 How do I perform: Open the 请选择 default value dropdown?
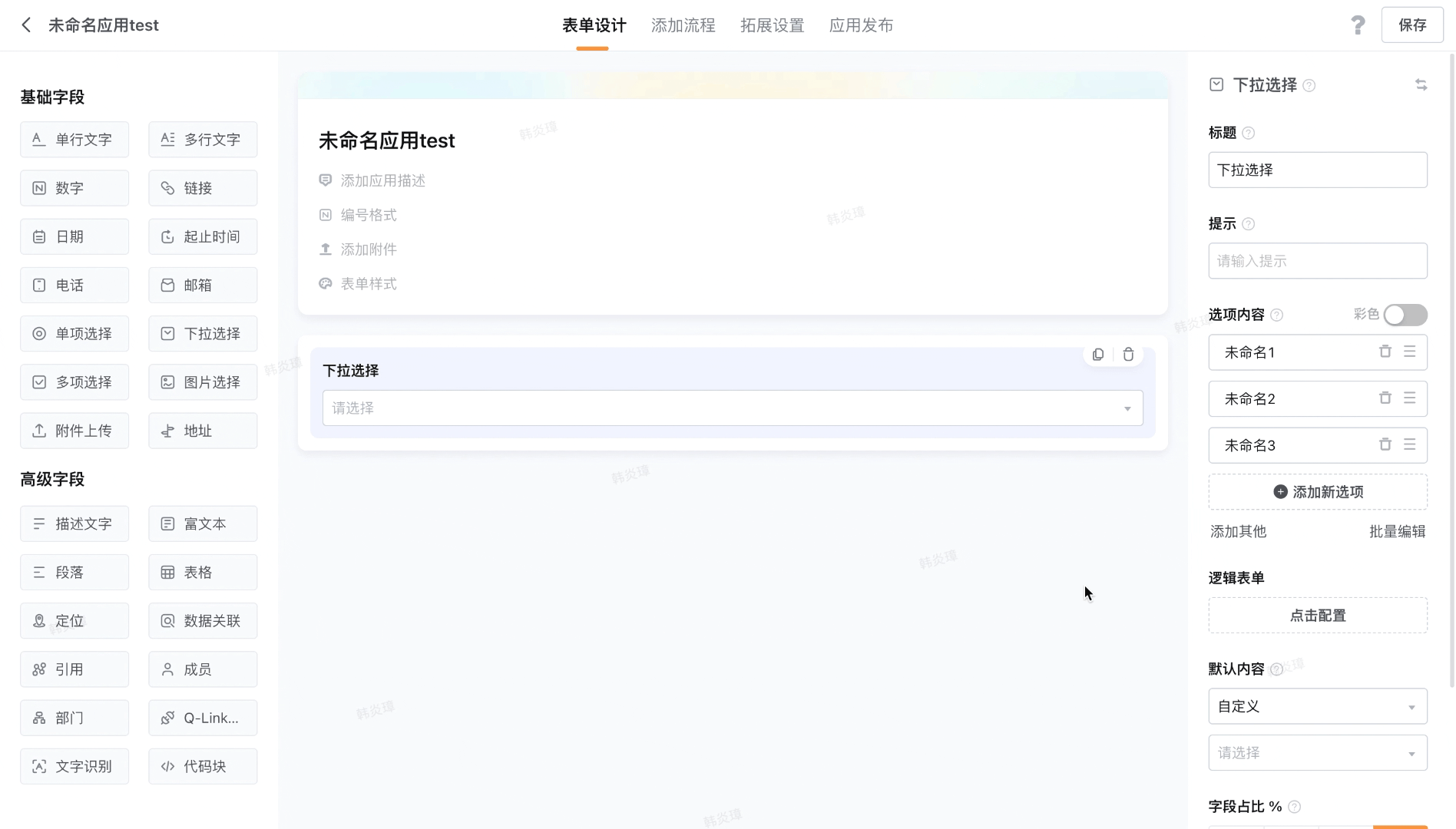tap(1318, 753)
